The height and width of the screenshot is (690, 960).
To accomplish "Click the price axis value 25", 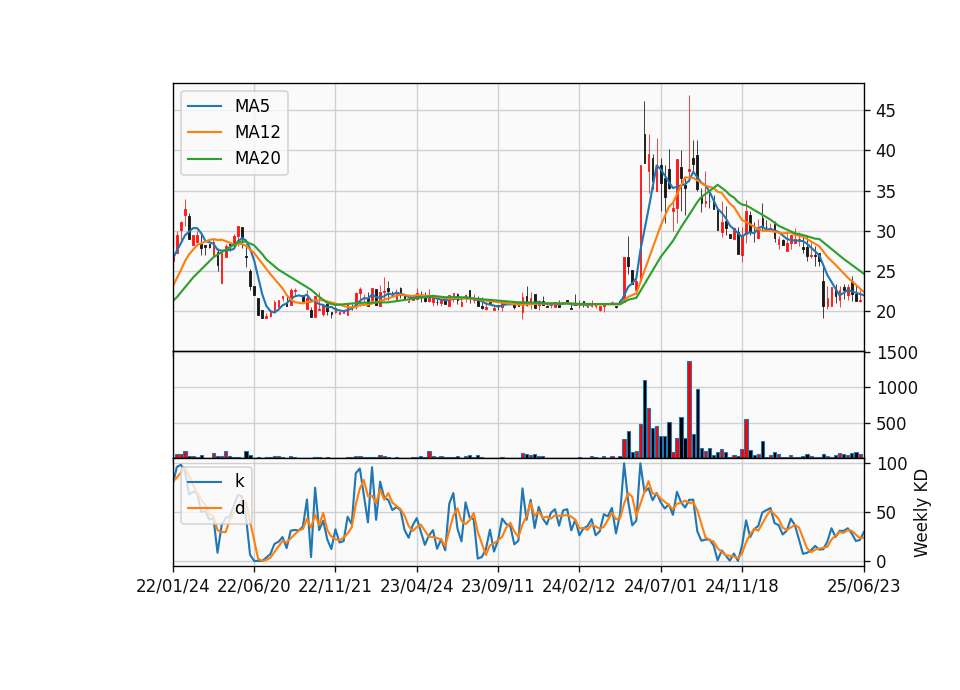I will point(885,272).
